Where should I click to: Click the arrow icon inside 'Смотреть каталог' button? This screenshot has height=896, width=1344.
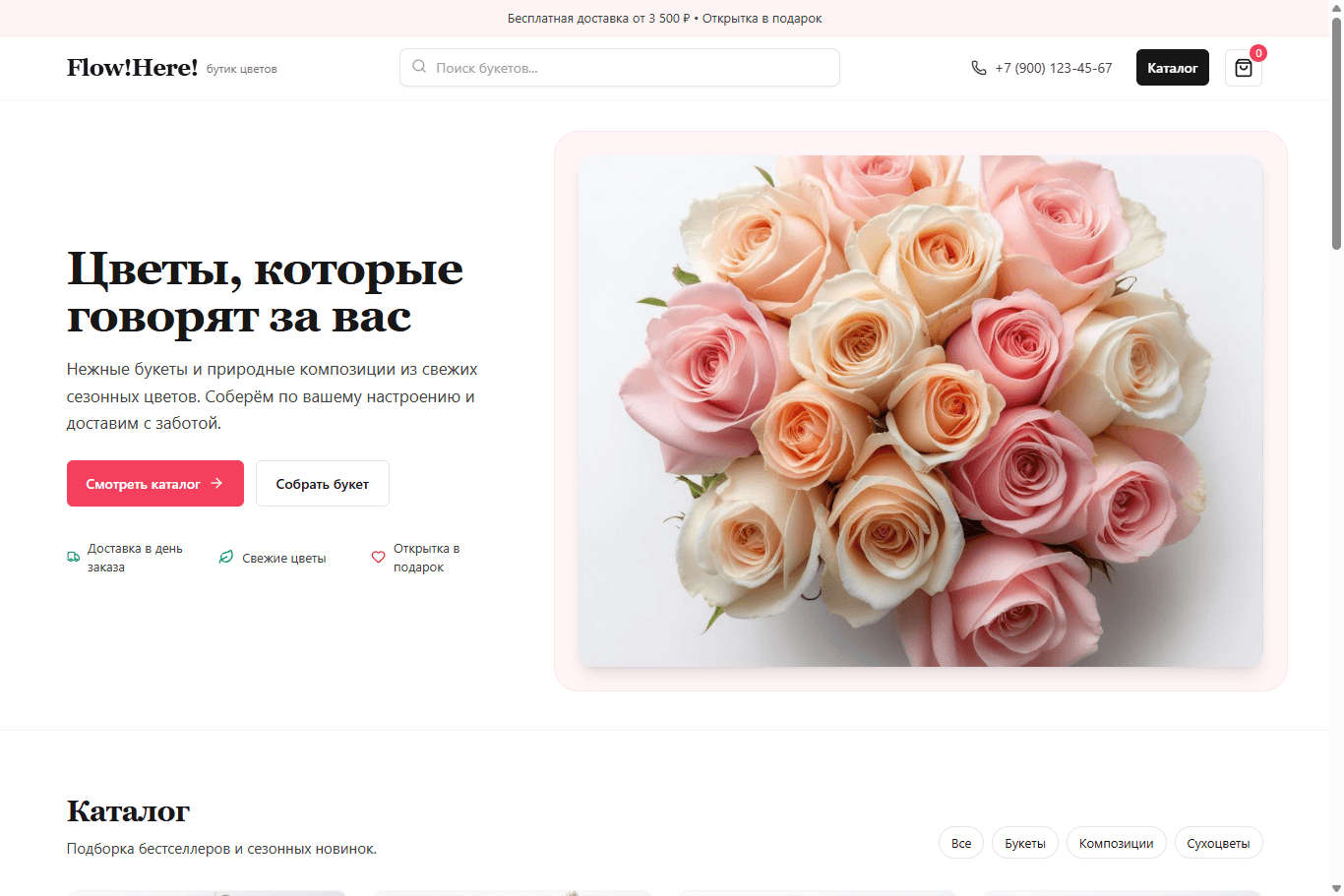click(215, 483)
